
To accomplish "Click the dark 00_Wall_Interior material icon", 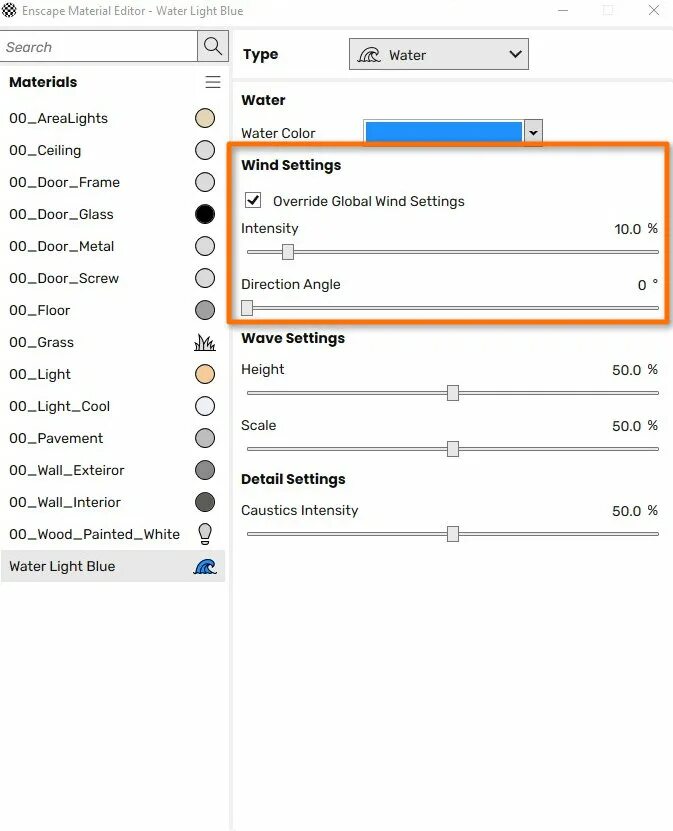I will [205, 502].
